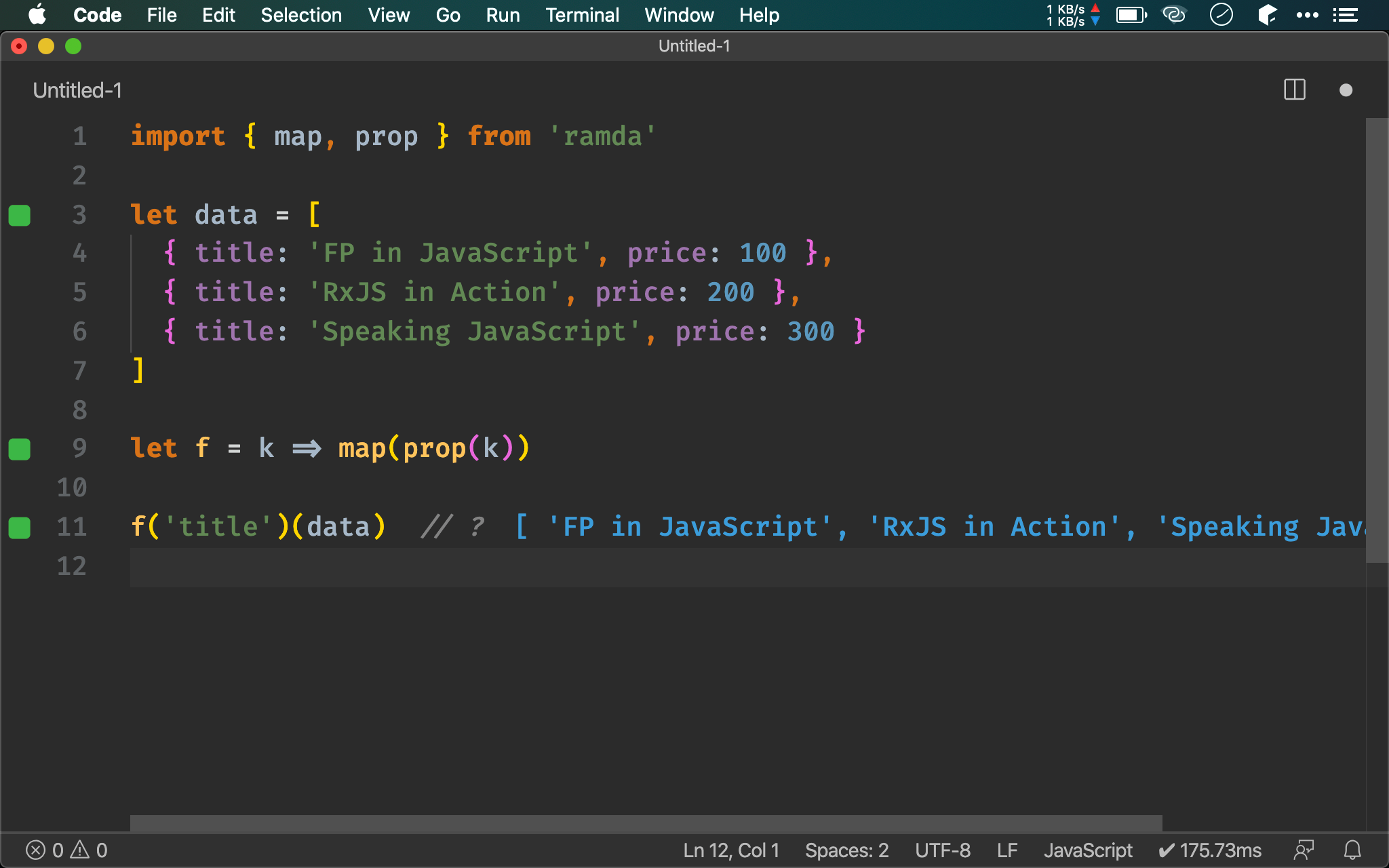Change indentation via Spaces: 2
Screen dimensions: 1389x868
846,850
